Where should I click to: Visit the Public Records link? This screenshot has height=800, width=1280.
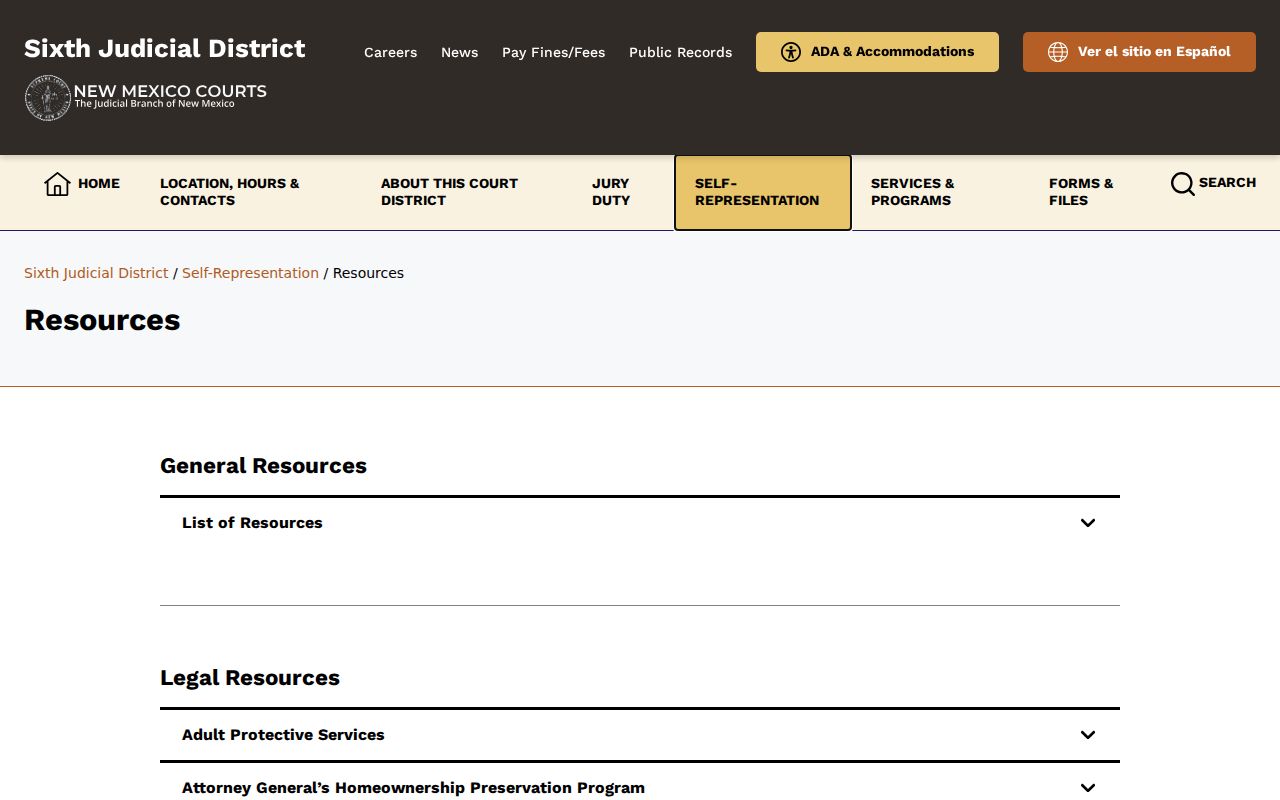pyautogui.click(x=681, y=52)
